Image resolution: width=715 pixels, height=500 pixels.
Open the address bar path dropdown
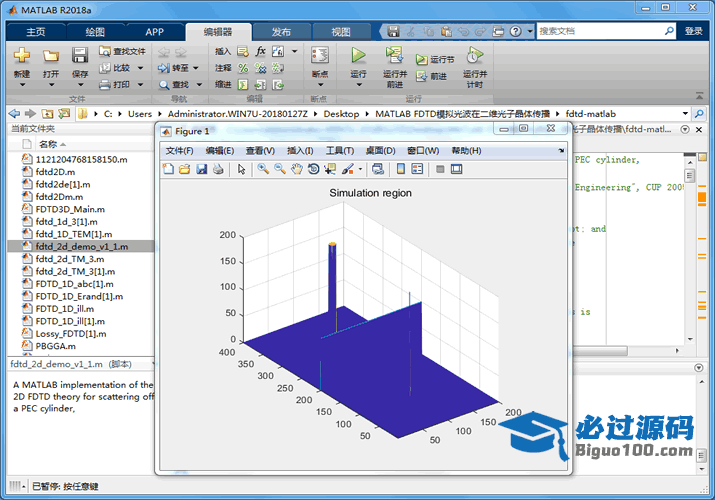685,113
